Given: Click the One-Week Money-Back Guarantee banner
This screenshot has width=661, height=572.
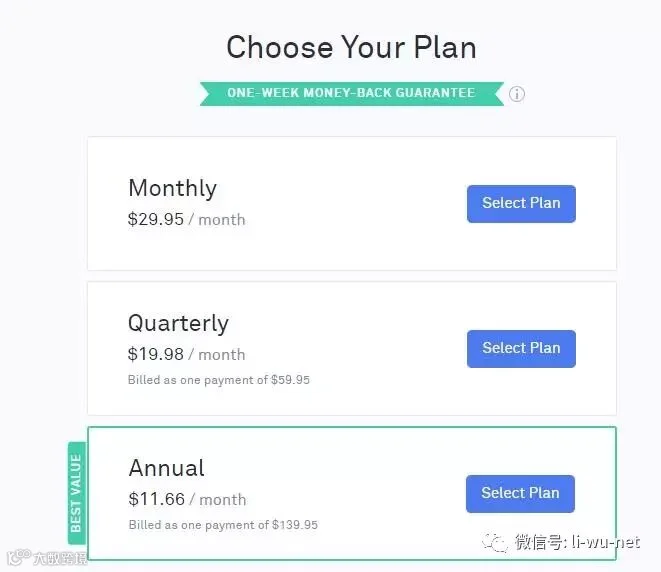Looking at the screenshot, I should point(352,93).
